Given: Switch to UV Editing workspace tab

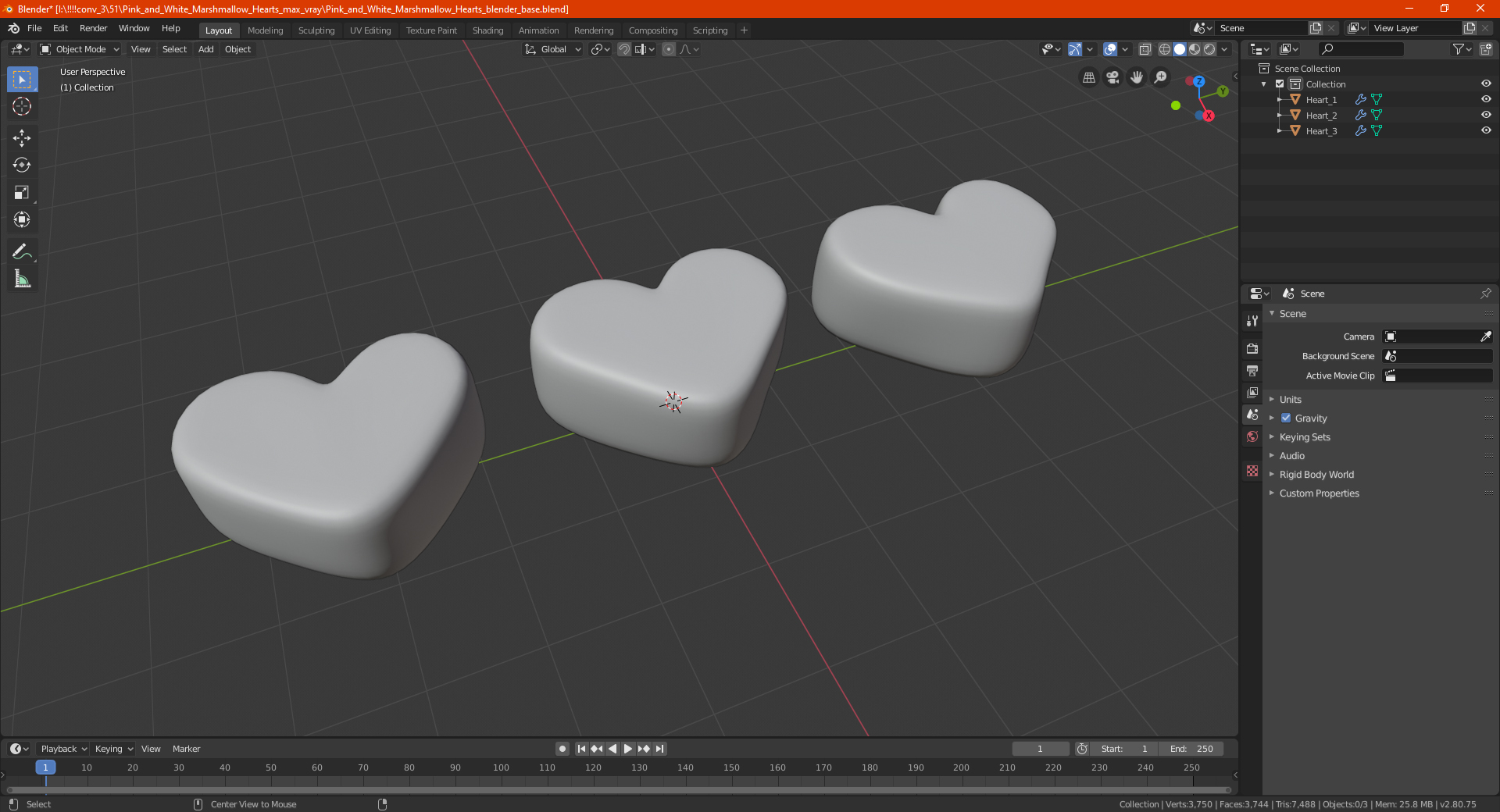Looking at the screenshot, I should (x=370, y=30).
